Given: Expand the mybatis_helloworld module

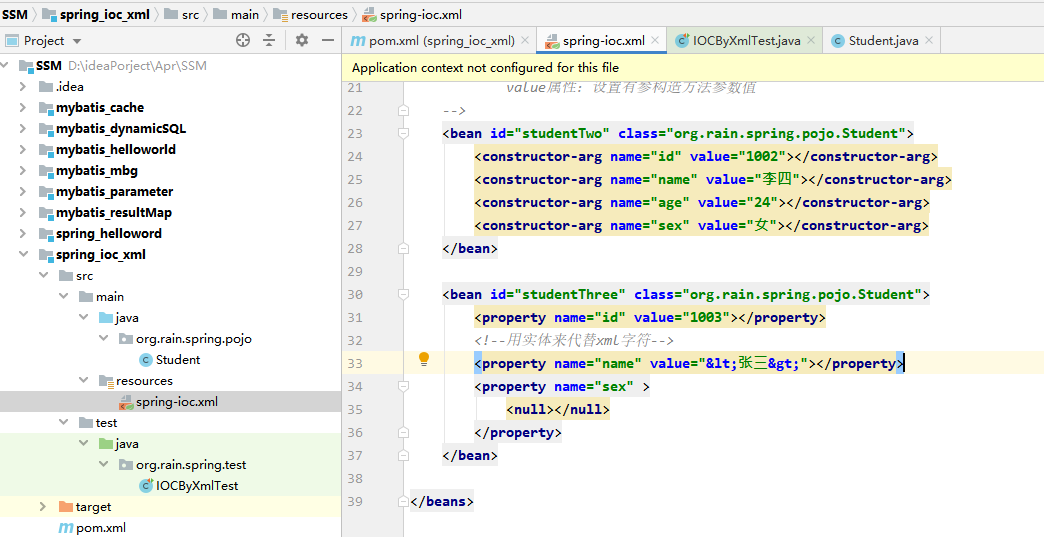Looking at the screenshot, I should 23,150.
